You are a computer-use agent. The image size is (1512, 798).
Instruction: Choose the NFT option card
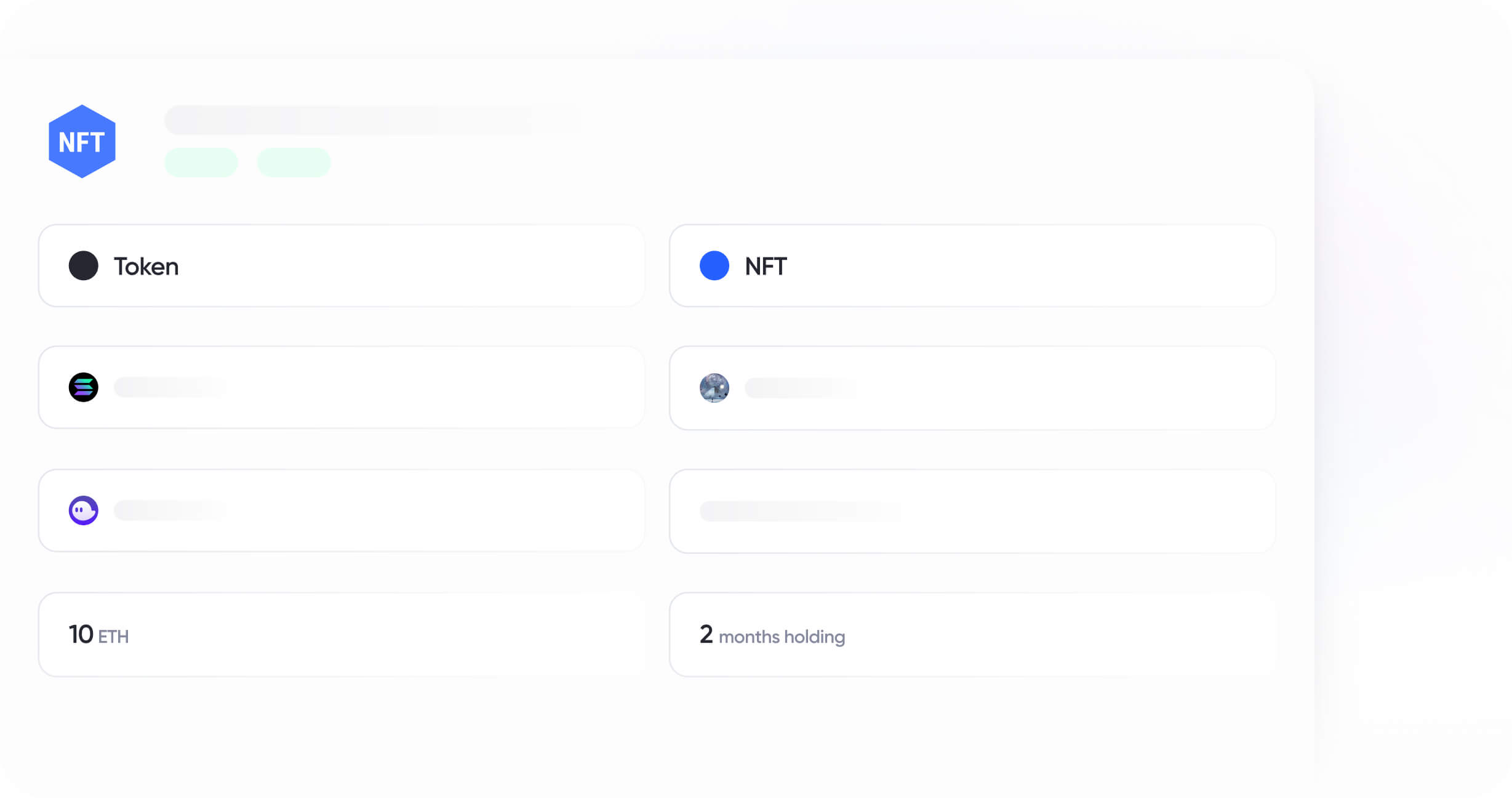pos(972,265)
